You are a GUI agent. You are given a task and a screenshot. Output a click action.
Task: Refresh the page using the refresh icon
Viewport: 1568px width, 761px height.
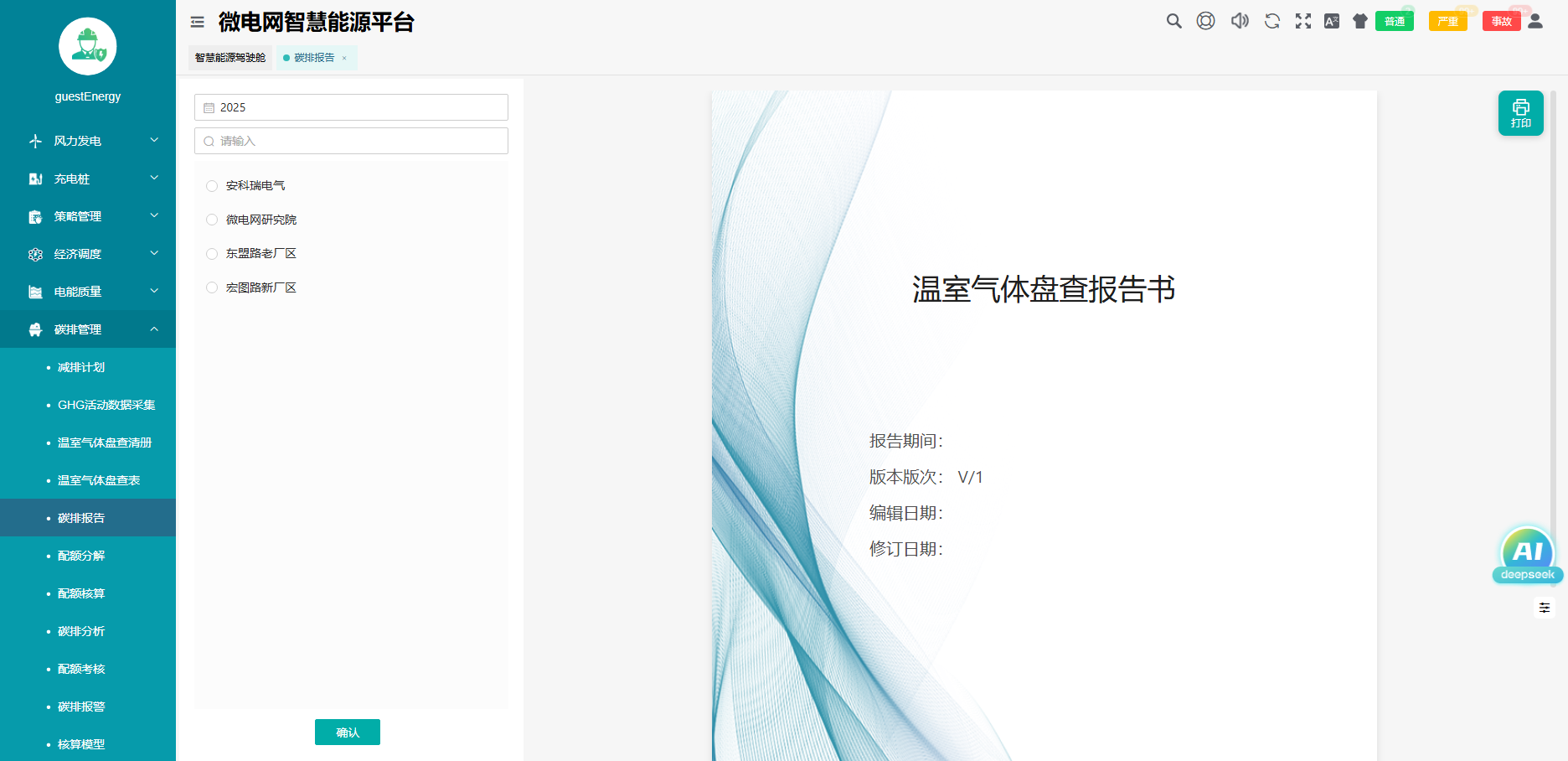1271,21
